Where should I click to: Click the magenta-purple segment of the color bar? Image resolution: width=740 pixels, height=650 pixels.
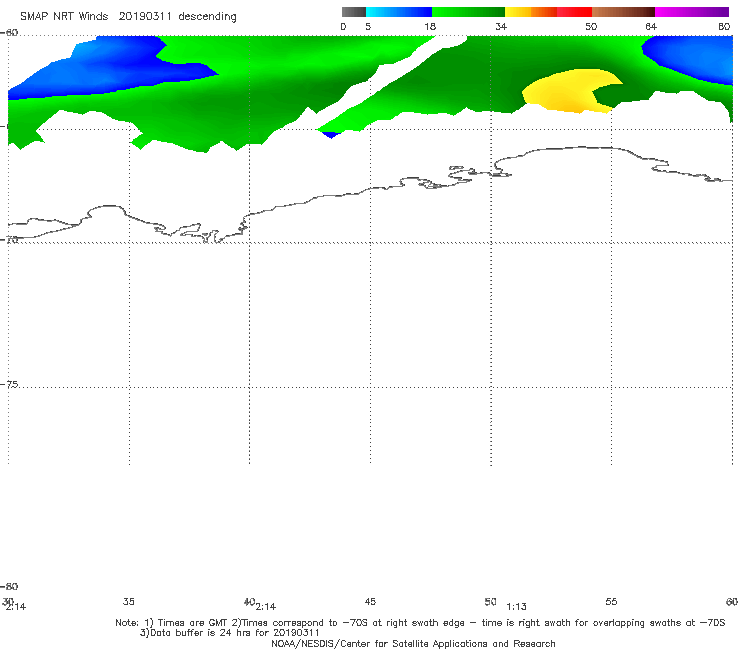click(x=692, y=12)
